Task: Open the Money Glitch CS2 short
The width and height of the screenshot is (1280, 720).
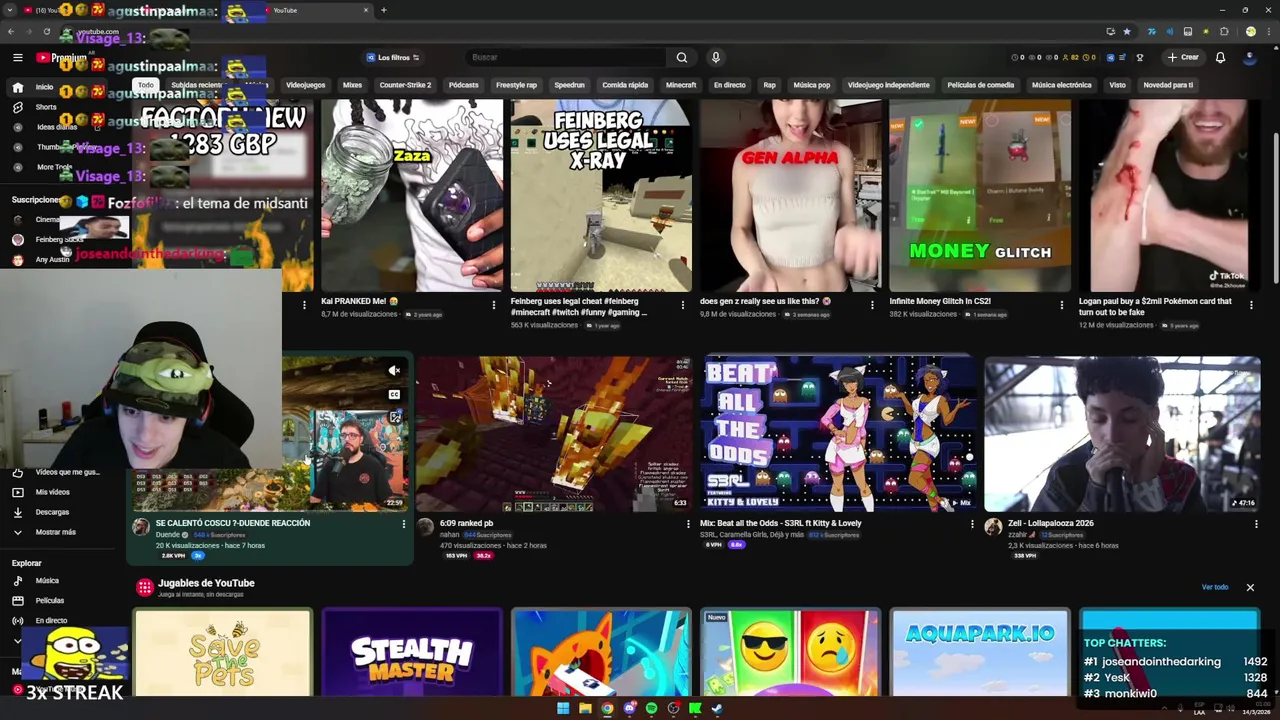Action: pyautogui.click(x=980, y=195)
